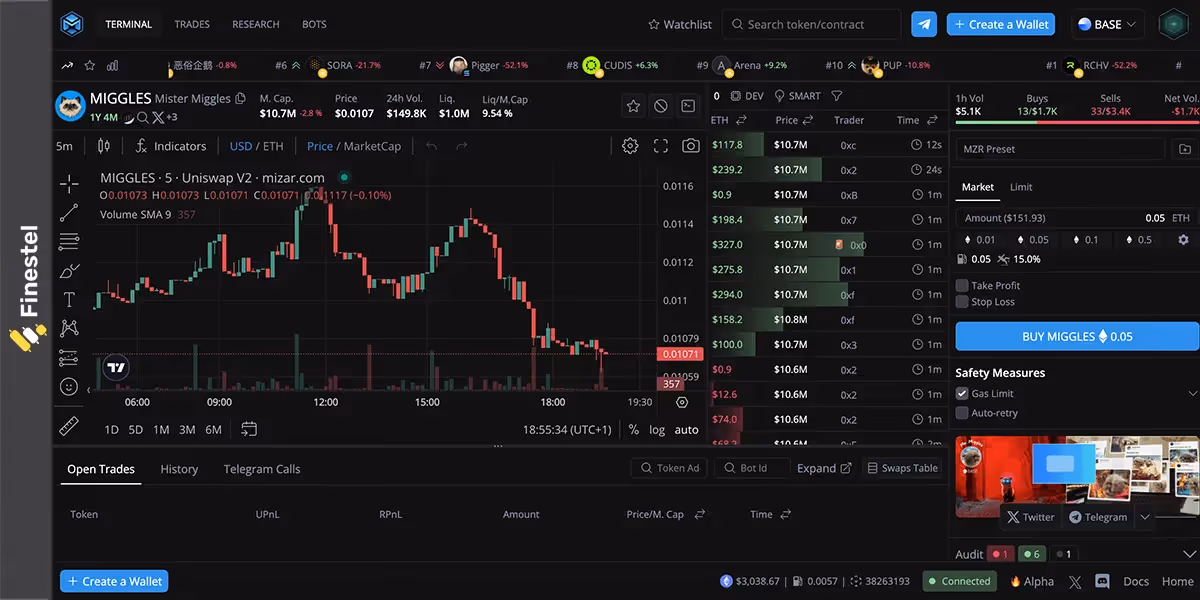
Task: Open the Docs link in footer
Action: click(1136, 581)
